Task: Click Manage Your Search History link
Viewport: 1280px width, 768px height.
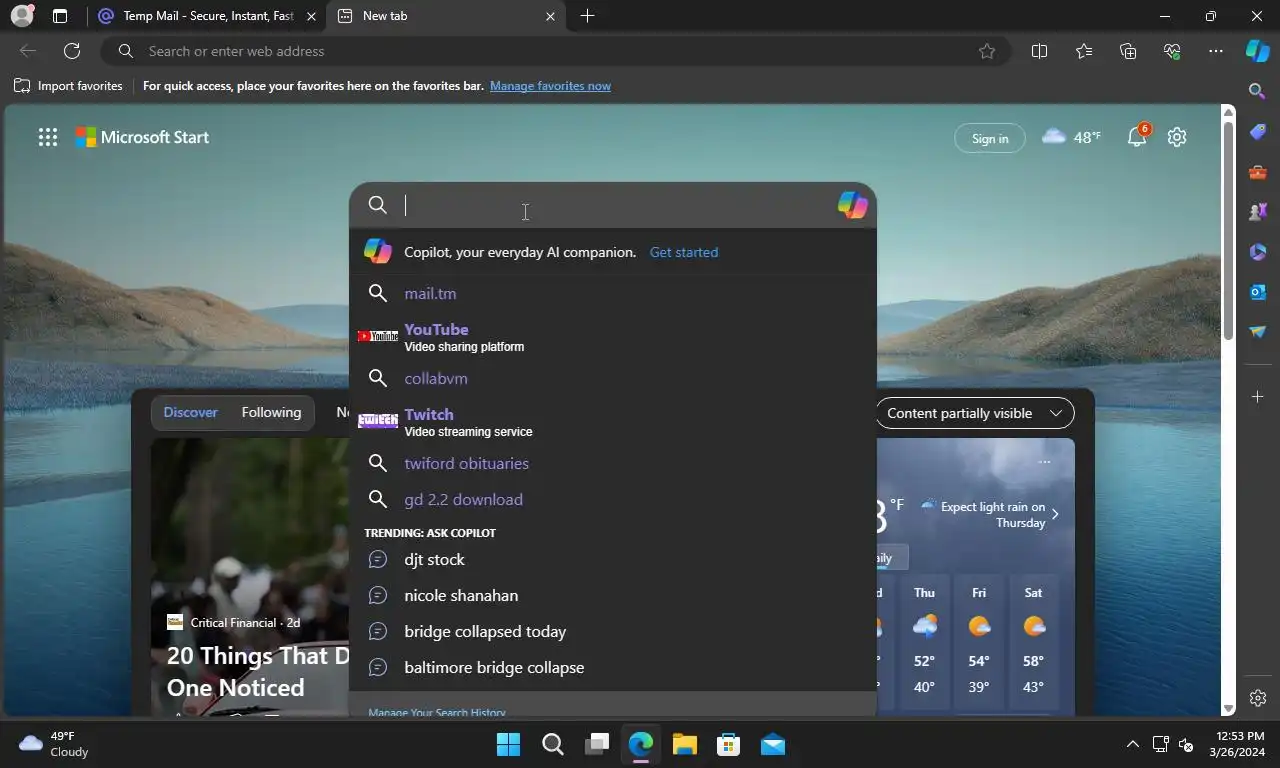Action: (x=437, y=712)
